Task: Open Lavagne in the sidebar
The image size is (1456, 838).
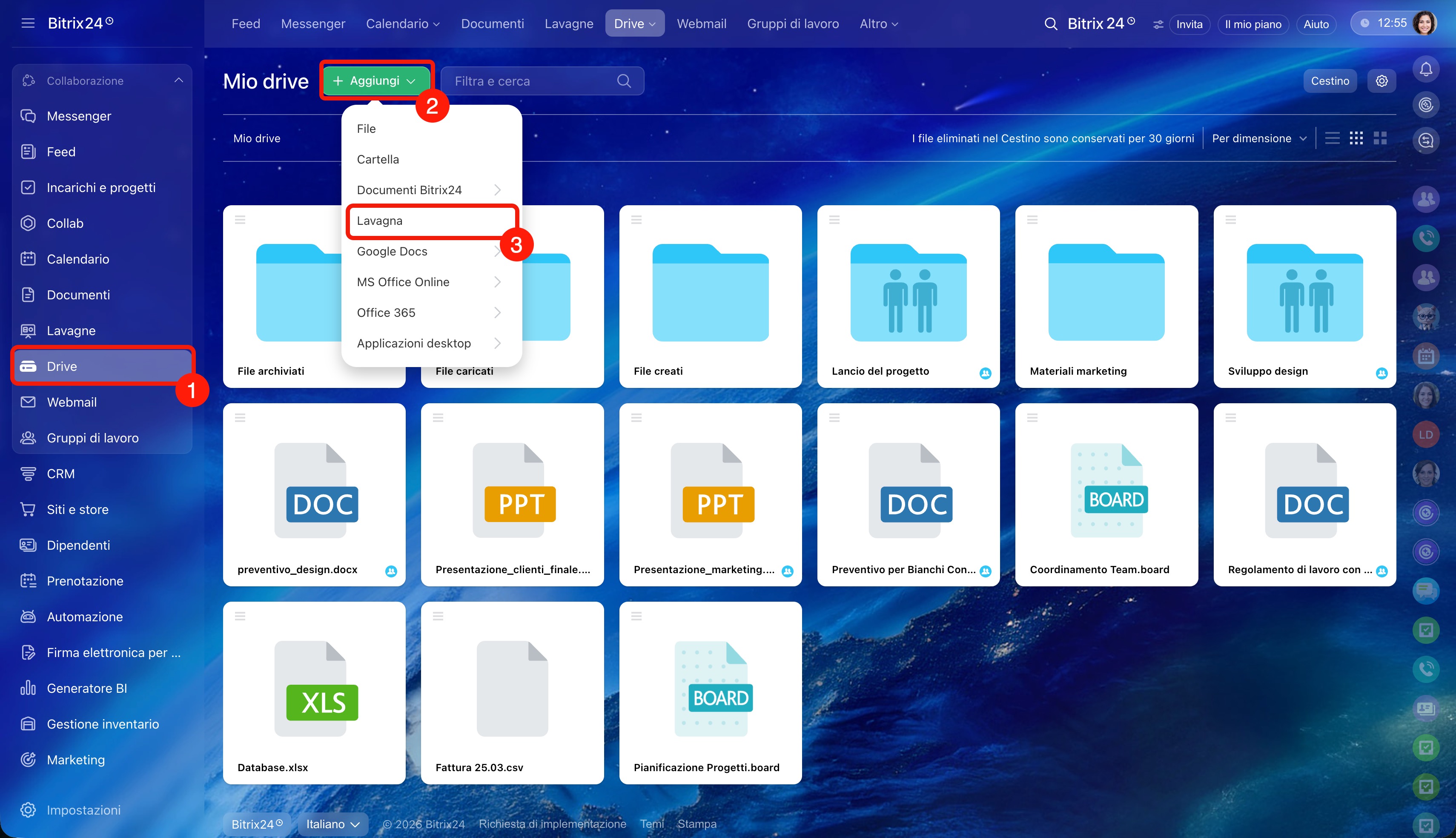Action: (103, 331)
